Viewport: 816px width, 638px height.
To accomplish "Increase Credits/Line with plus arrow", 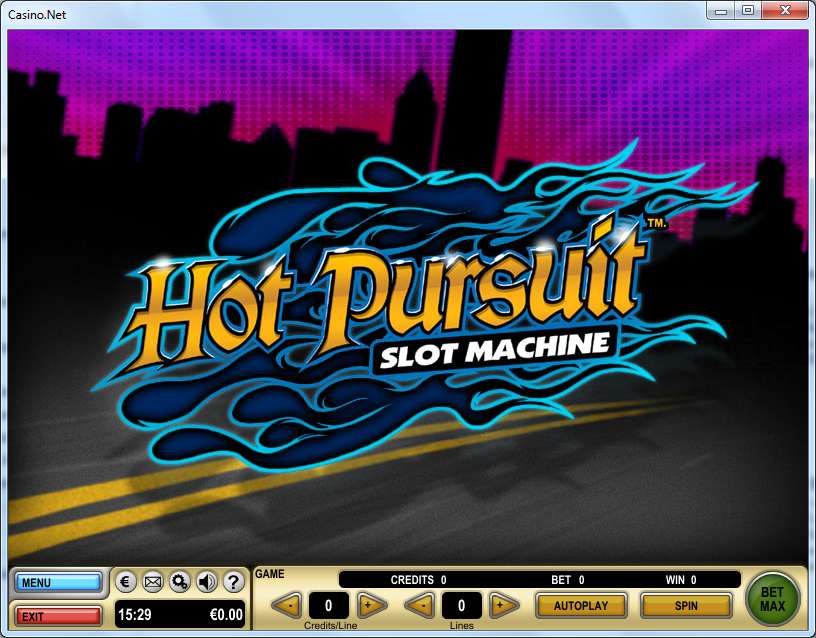I will [x=372, y=606].
